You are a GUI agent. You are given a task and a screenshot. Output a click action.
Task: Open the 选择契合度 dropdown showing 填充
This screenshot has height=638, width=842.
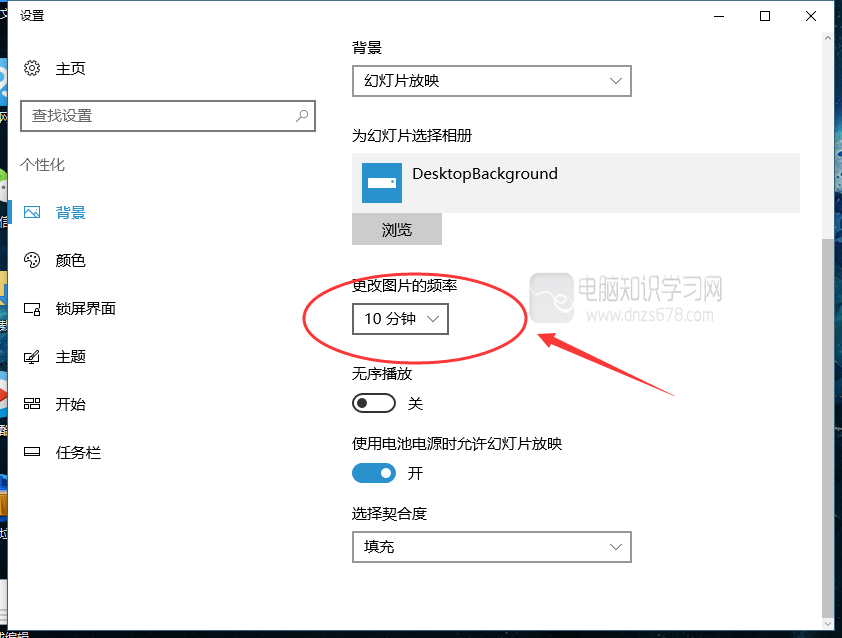pyautogui.click(x=491, y=547)
